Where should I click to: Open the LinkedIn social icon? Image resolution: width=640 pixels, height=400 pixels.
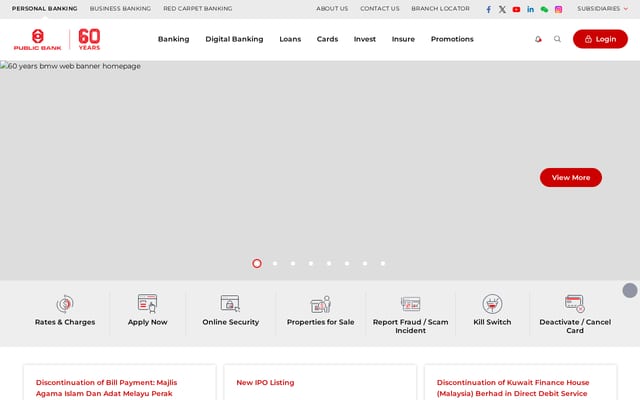click(530, 9)
